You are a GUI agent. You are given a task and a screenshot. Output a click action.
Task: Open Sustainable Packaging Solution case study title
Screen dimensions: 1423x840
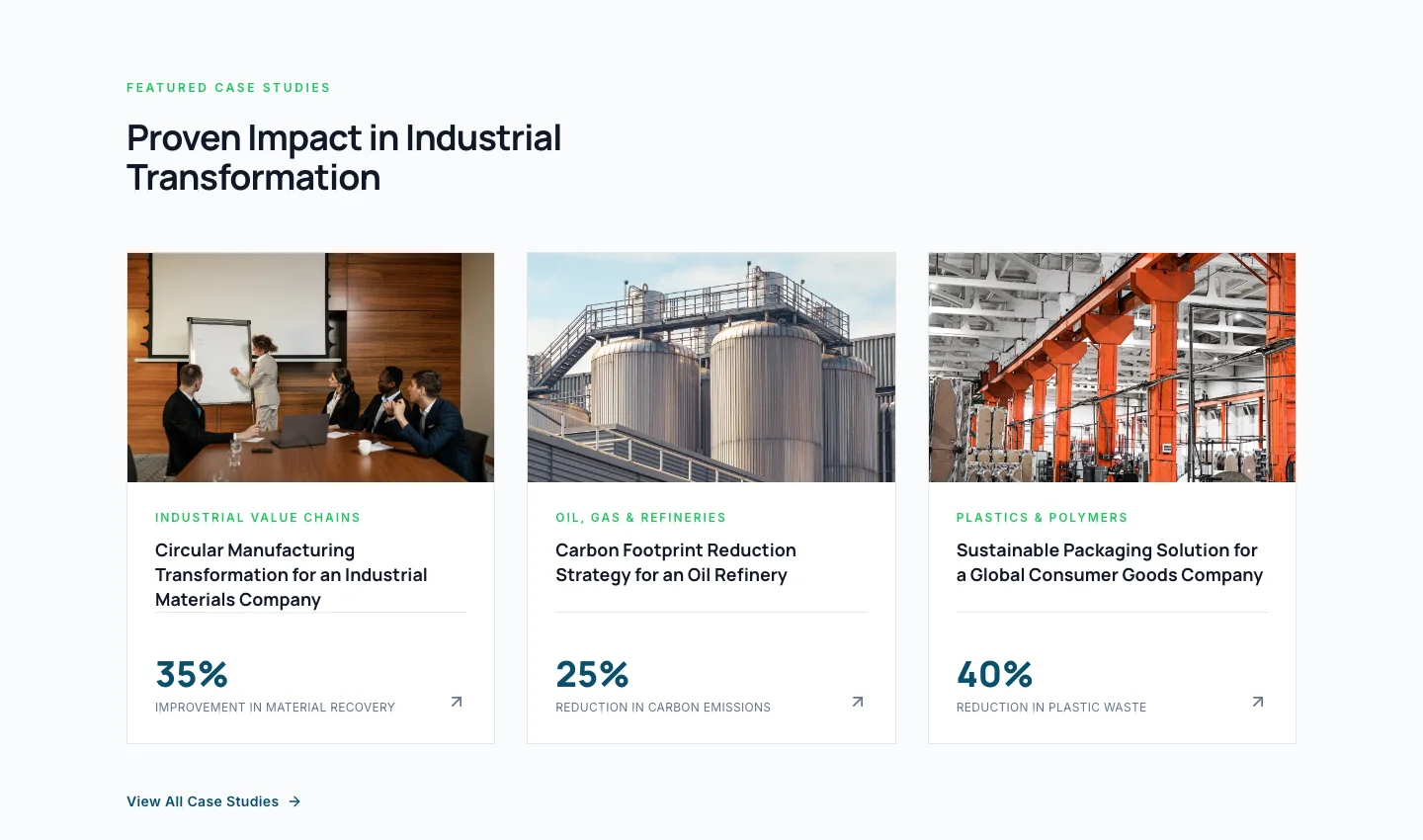1110,562
